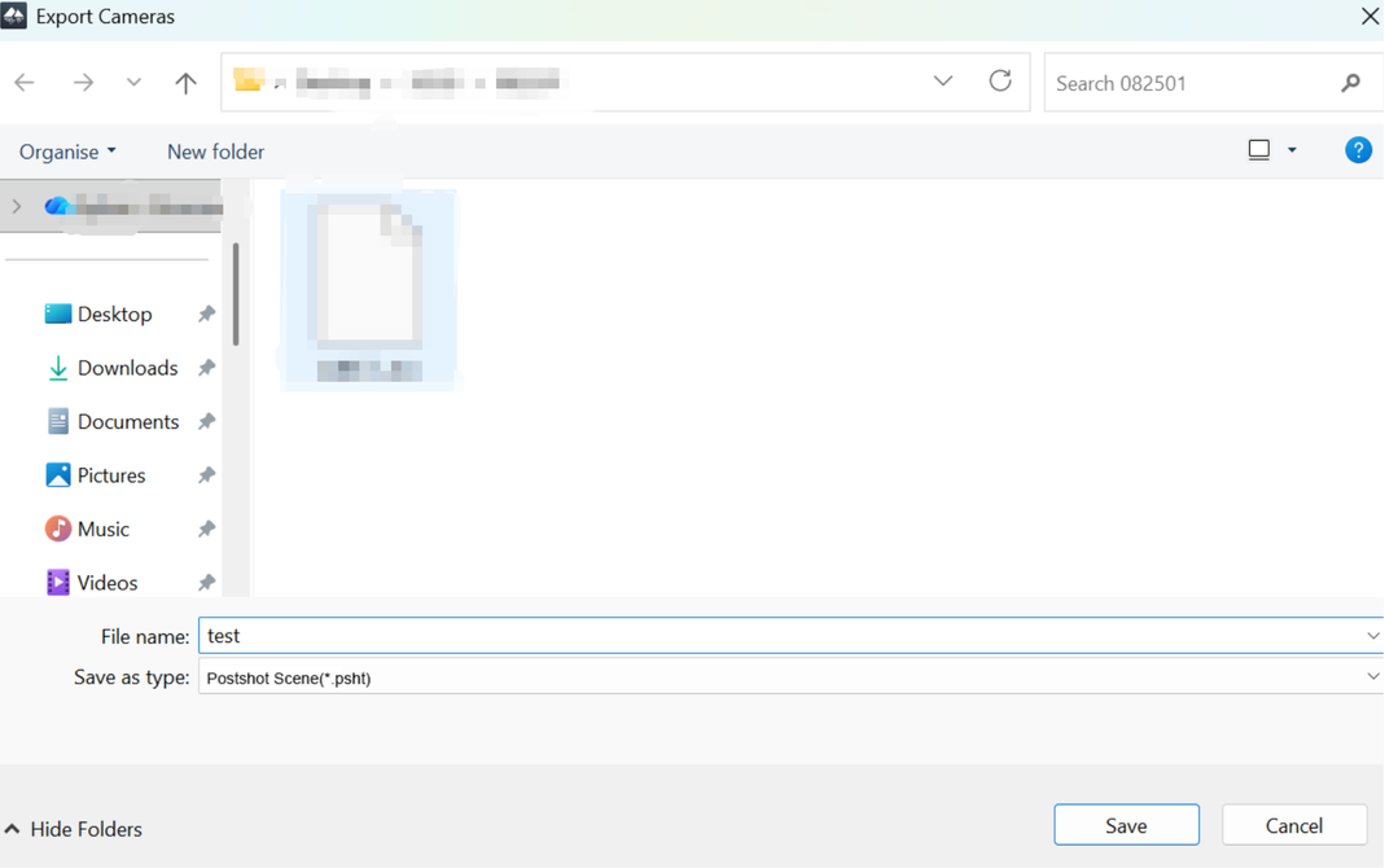
Task: Open the view options dropdown arrow
Action: tap(1291, 150)
